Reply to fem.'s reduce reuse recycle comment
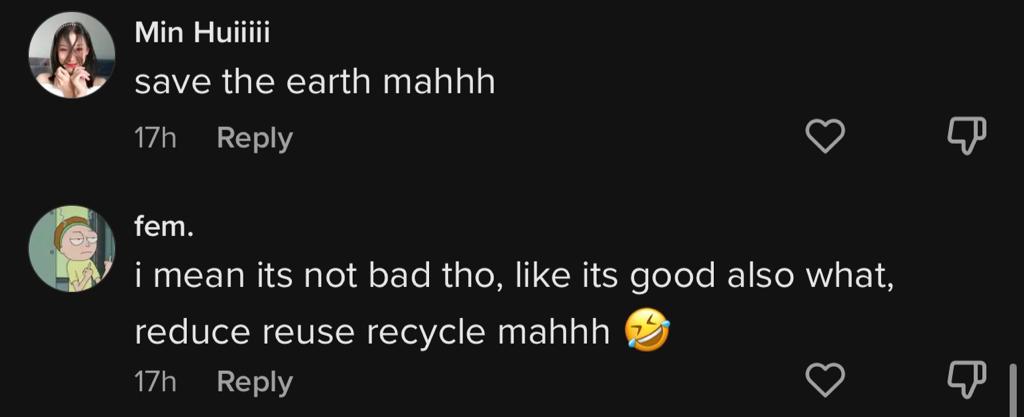Image resolution: width=1024 pixels, height=417 pixels. (255, 382)
